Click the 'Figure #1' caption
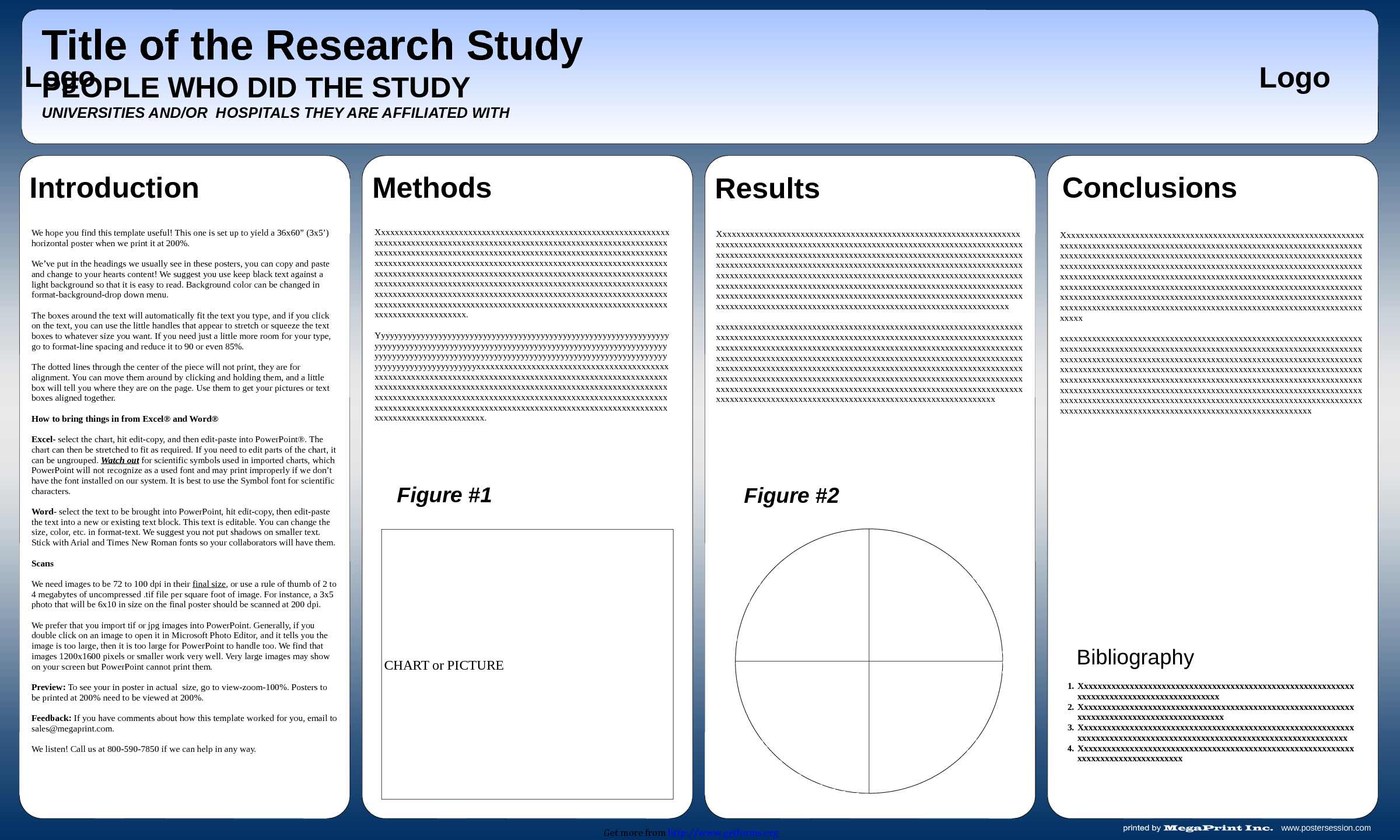This screenshot has height=840, width=1400. (x=444, y=495)
